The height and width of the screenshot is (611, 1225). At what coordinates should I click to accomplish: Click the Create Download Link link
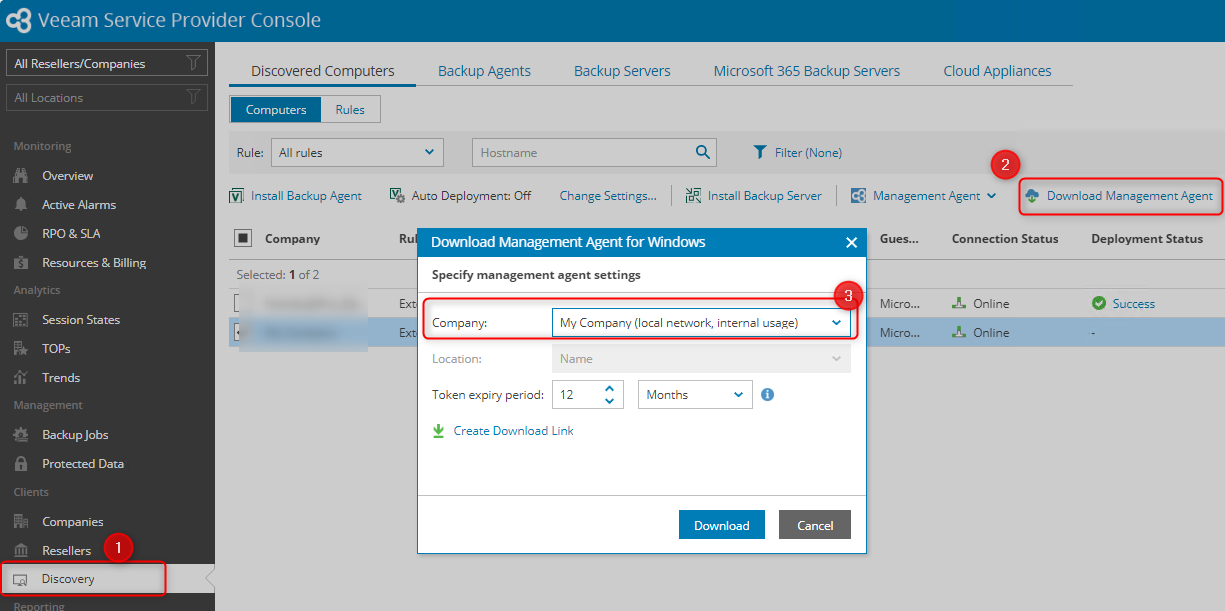513,431
